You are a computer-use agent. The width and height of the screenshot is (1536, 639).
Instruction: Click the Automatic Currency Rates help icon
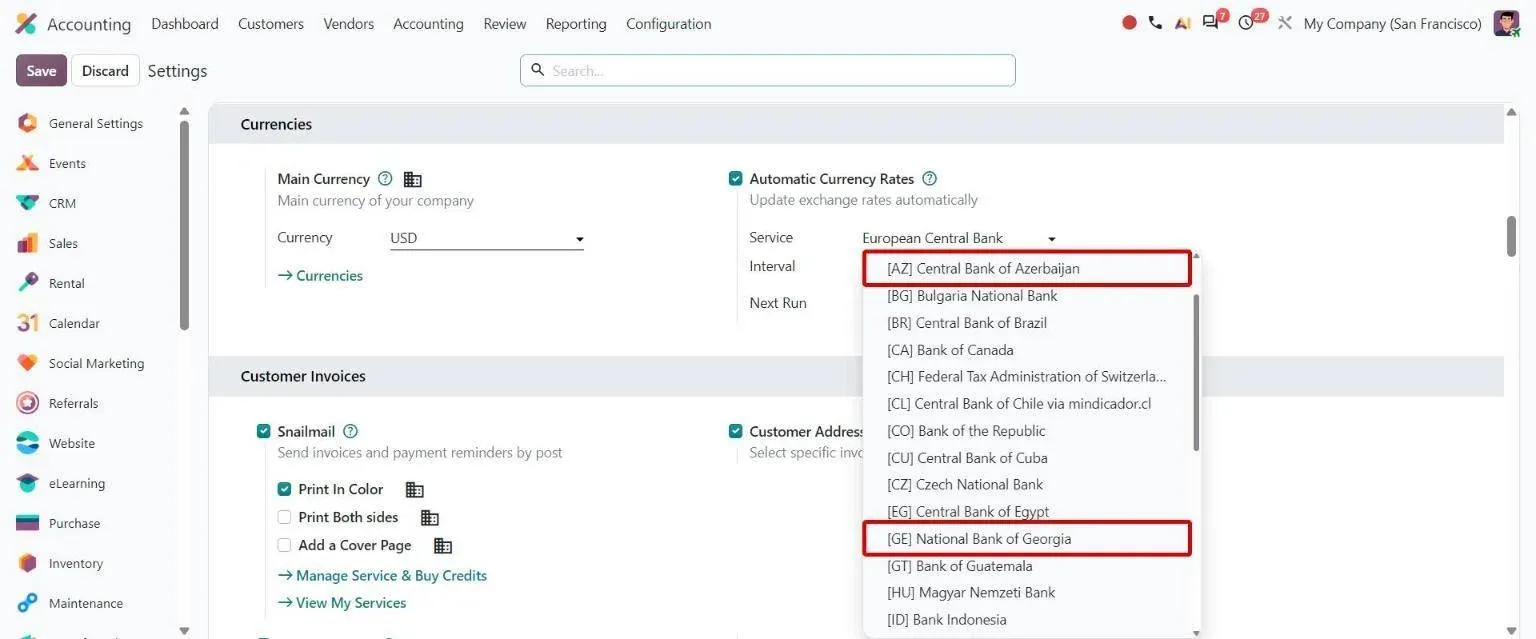click(x=929, y=179)
